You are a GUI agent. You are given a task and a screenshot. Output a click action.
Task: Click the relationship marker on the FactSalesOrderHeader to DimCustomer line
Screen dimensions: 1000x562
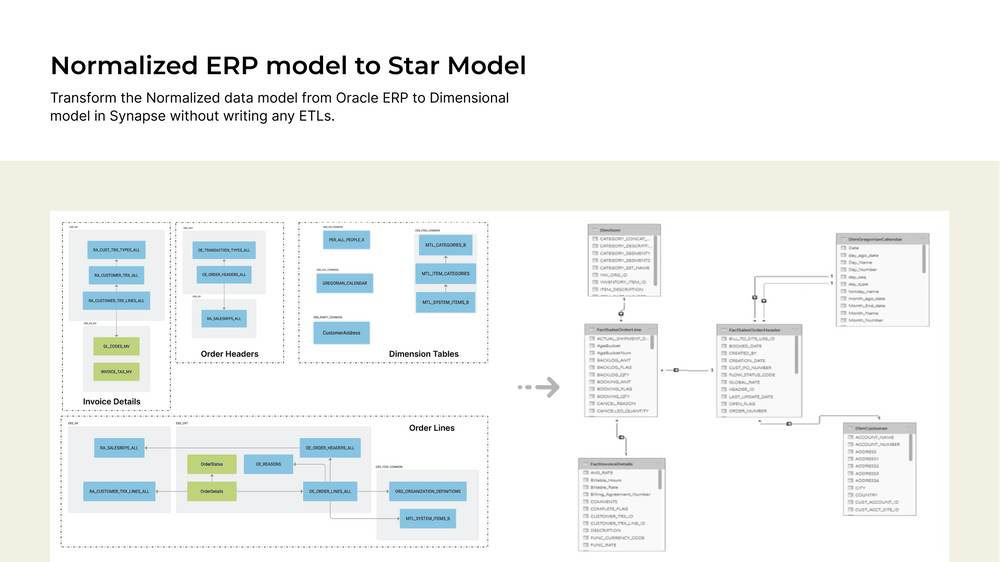(789, 424)
